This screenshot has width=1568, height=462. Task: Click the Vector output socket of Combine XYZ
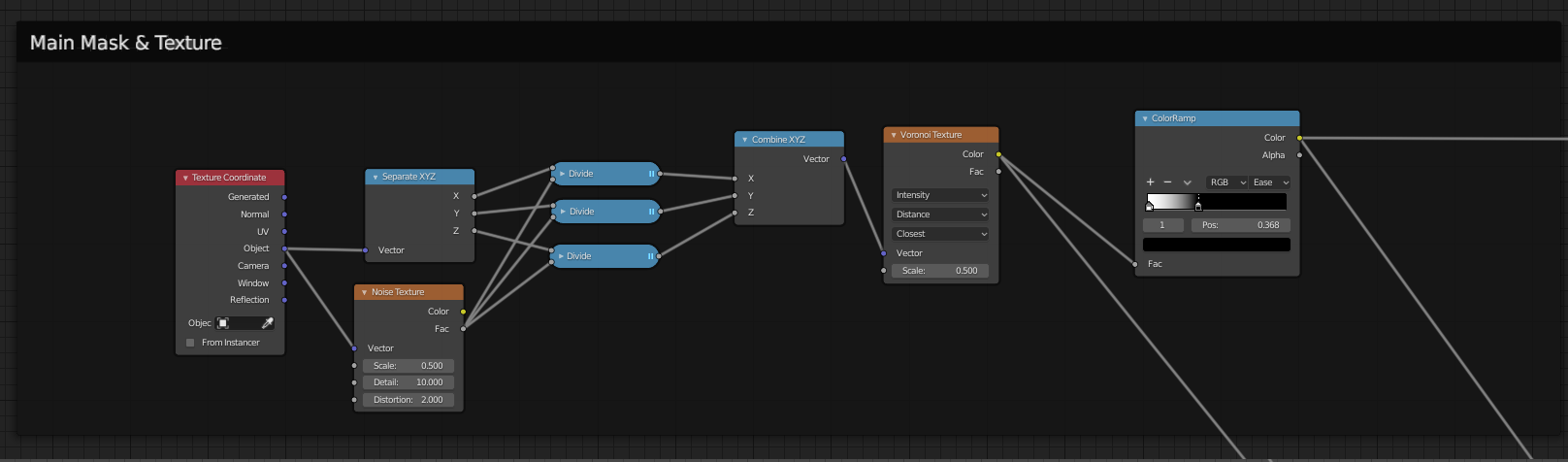click(x=843, y=159)
